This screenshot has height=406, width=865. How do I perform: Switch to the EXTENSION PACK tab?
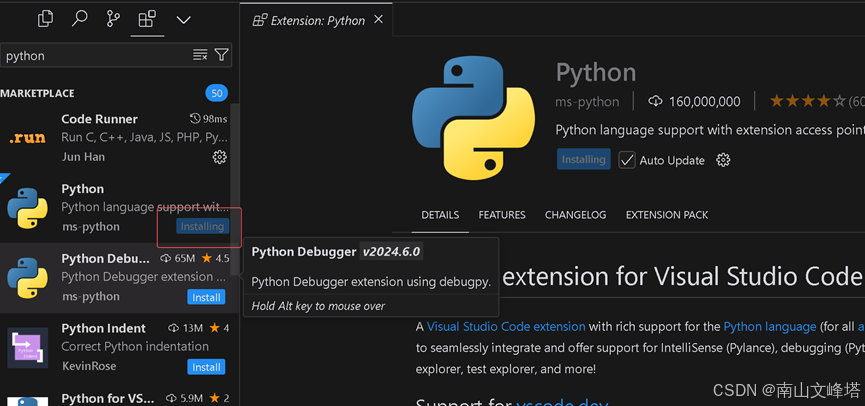[x=667, y=215]
